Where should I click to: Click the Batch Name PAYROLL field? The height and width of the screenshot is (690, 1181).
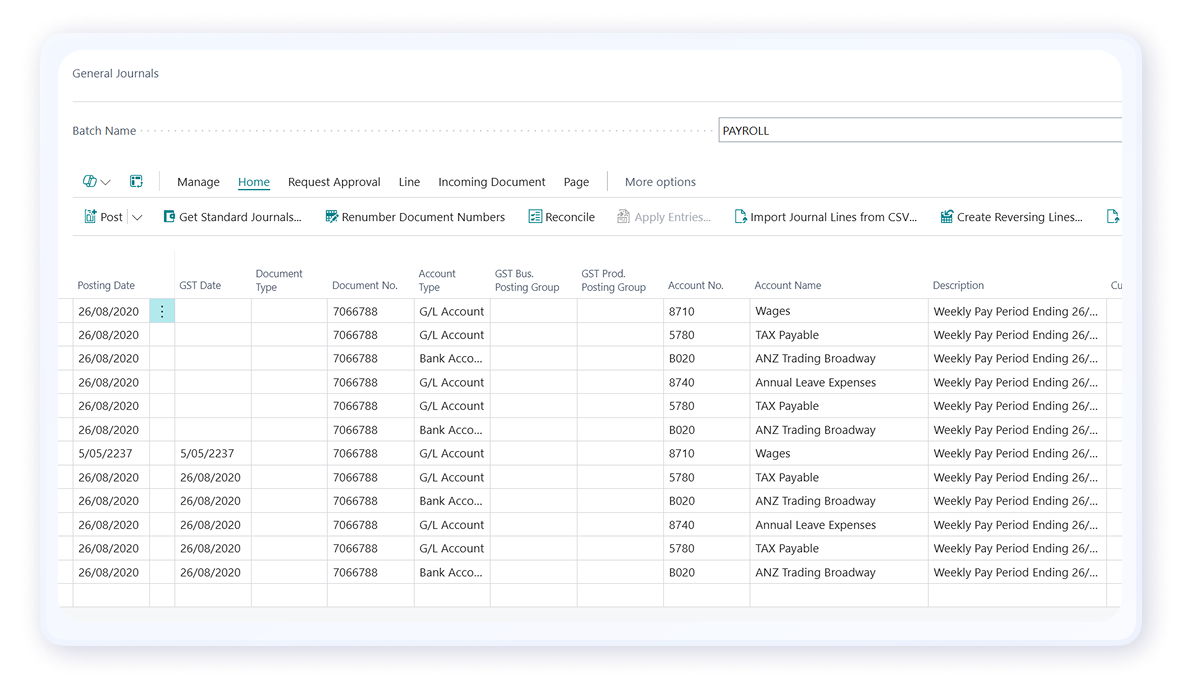tap(918, 131)
